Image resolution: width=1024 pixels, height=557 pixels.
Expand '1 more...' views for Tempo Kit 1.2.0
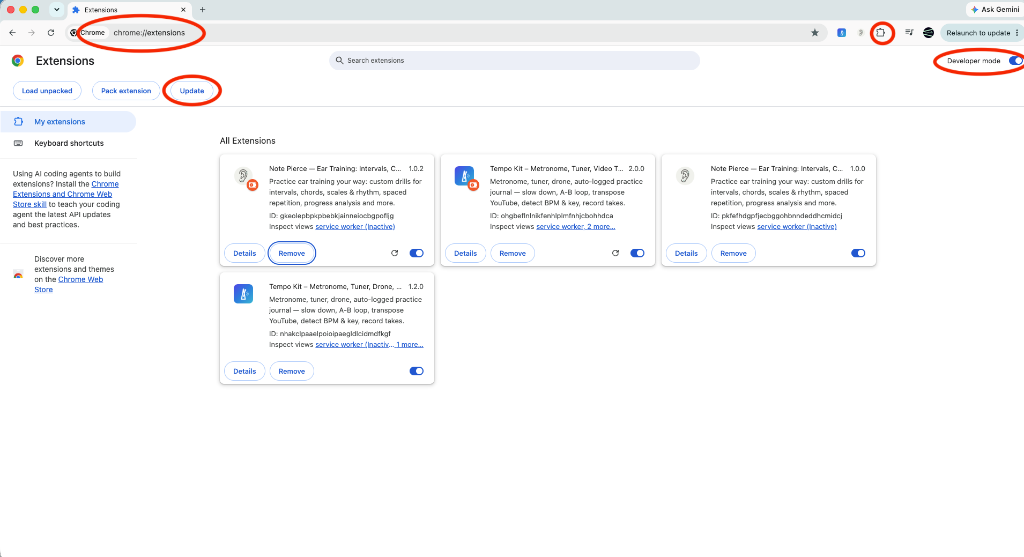pos(409,344)
